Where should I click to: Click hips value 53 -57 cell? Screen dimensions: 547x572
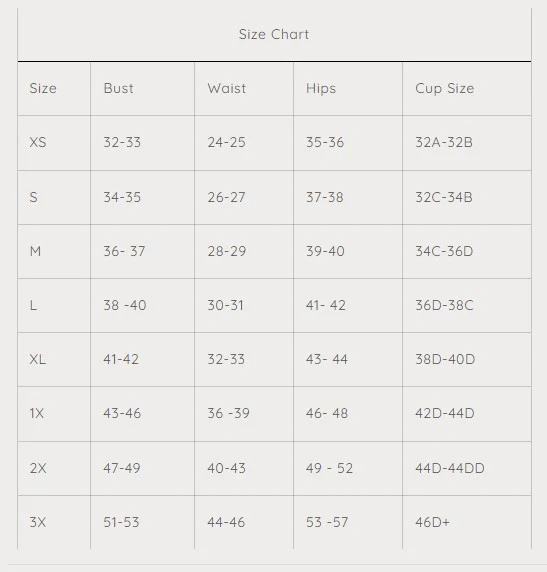tap(327, 522)
